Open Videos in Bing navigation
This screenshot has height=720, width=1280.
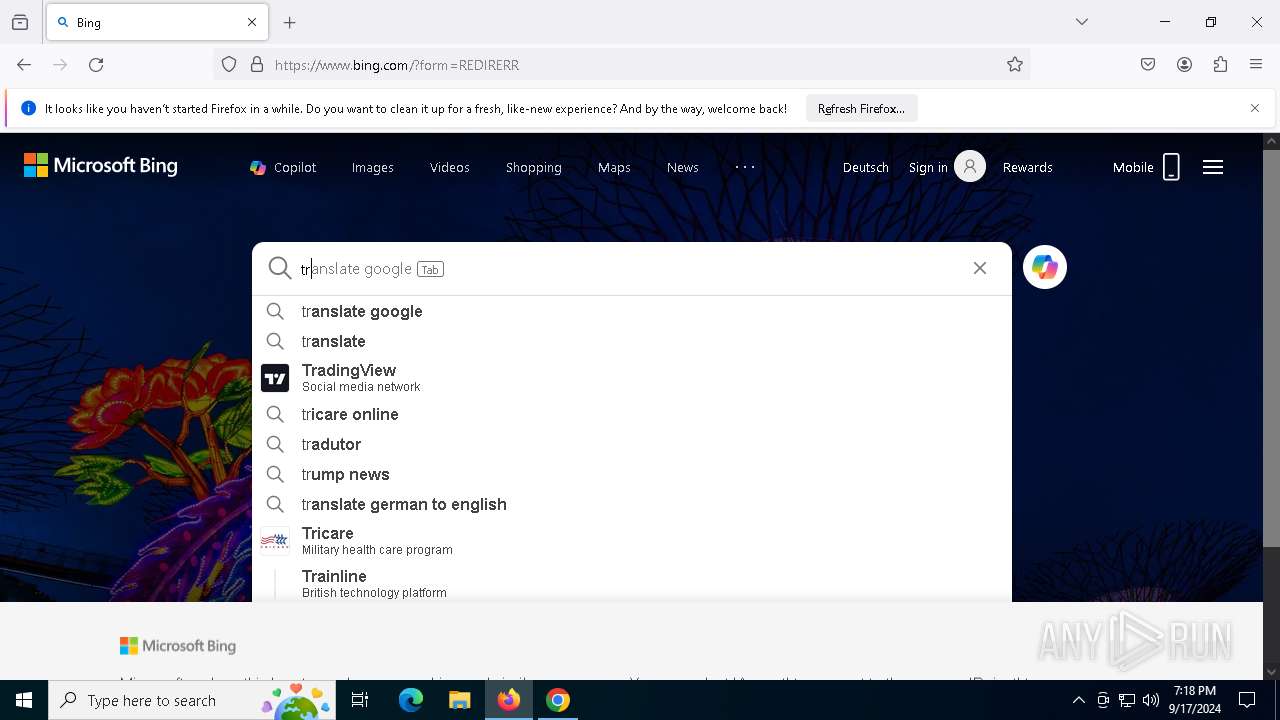450,167
